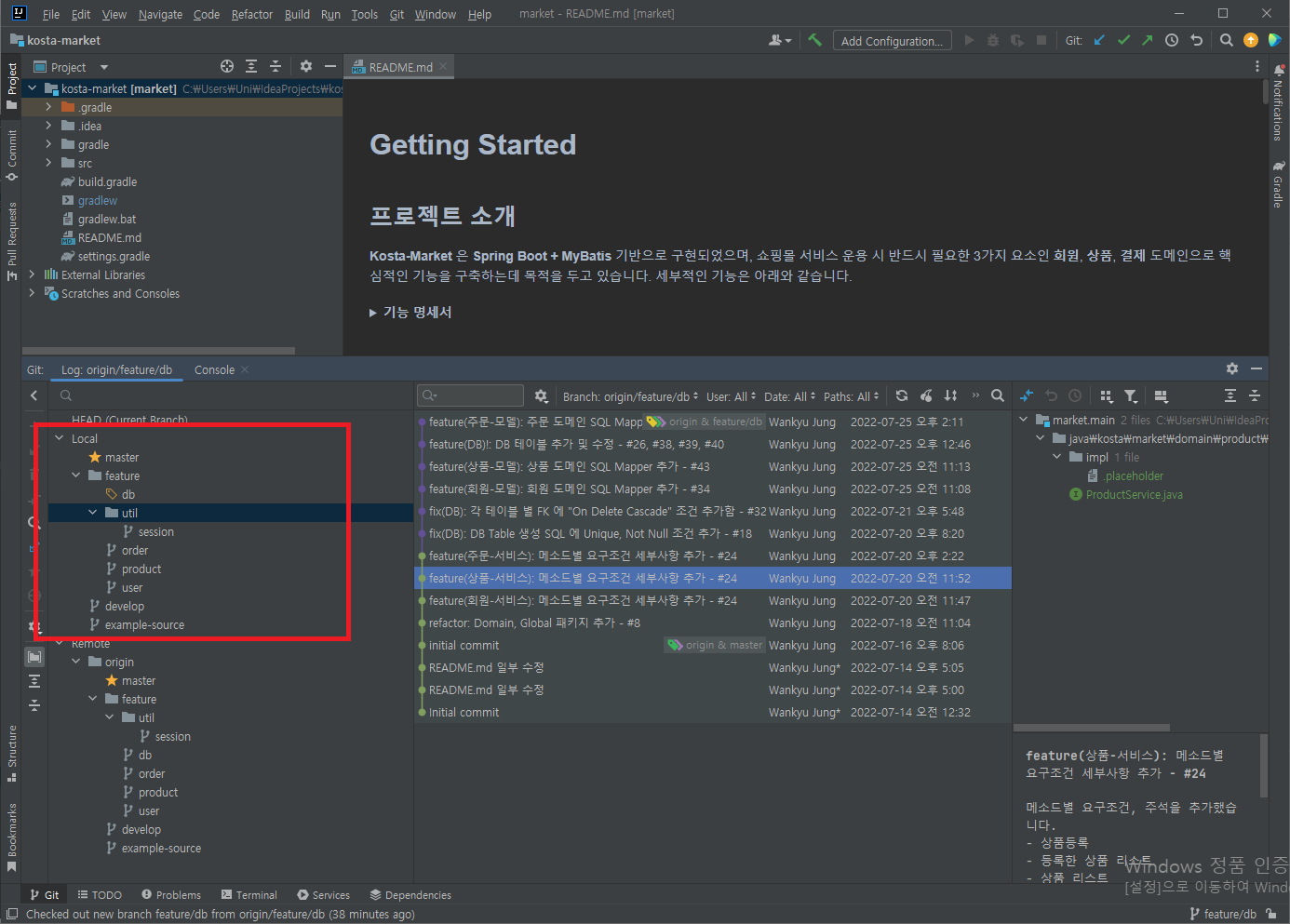Expand the Date: All filter dropdown
The image size is (1290, 924).
[789, 395]
